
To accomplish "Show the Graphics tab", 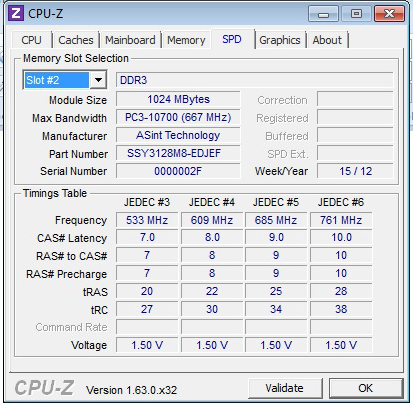I will pyautogui.click(x=280, y=40).
